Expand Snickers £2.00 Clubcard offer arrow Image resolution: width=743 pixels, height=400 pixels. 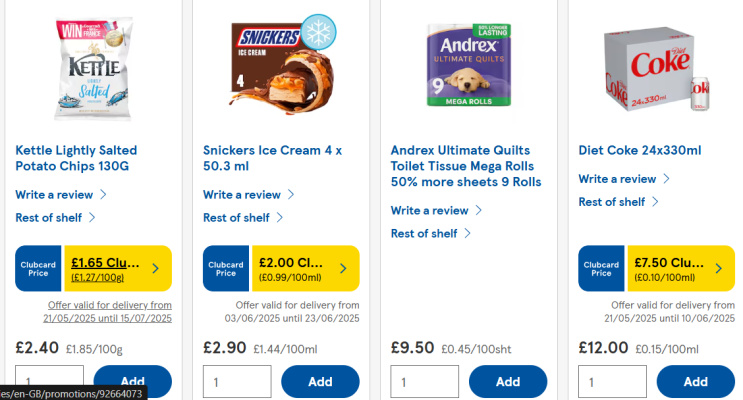coord(343,268)
